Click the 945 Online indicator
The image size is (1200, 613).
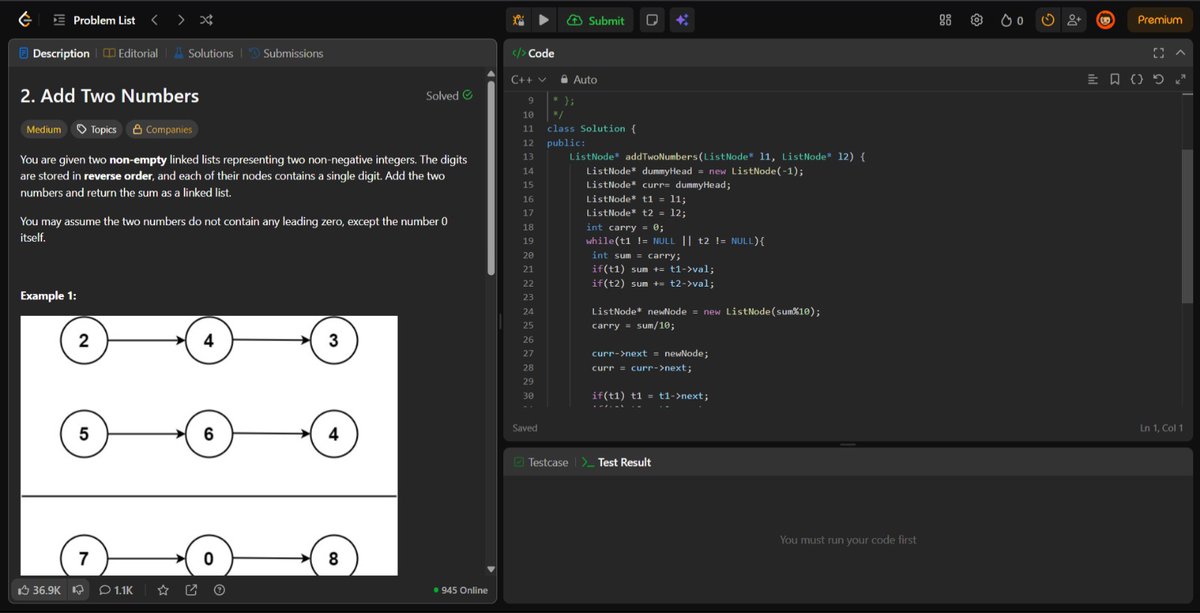pos(461,590)
